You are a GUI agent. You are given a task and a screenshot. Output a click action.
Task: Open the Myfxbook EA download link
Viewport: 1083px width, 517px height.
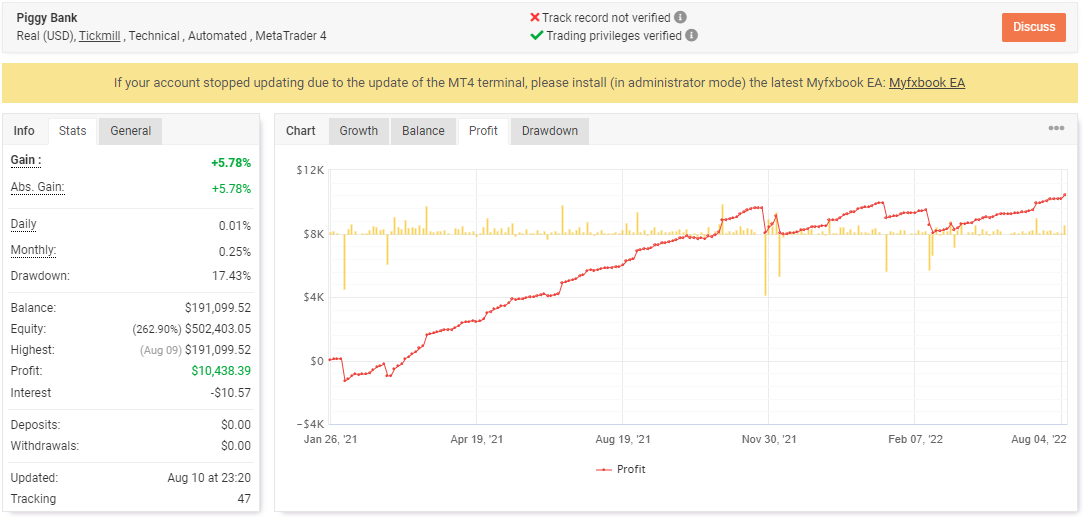927,83
